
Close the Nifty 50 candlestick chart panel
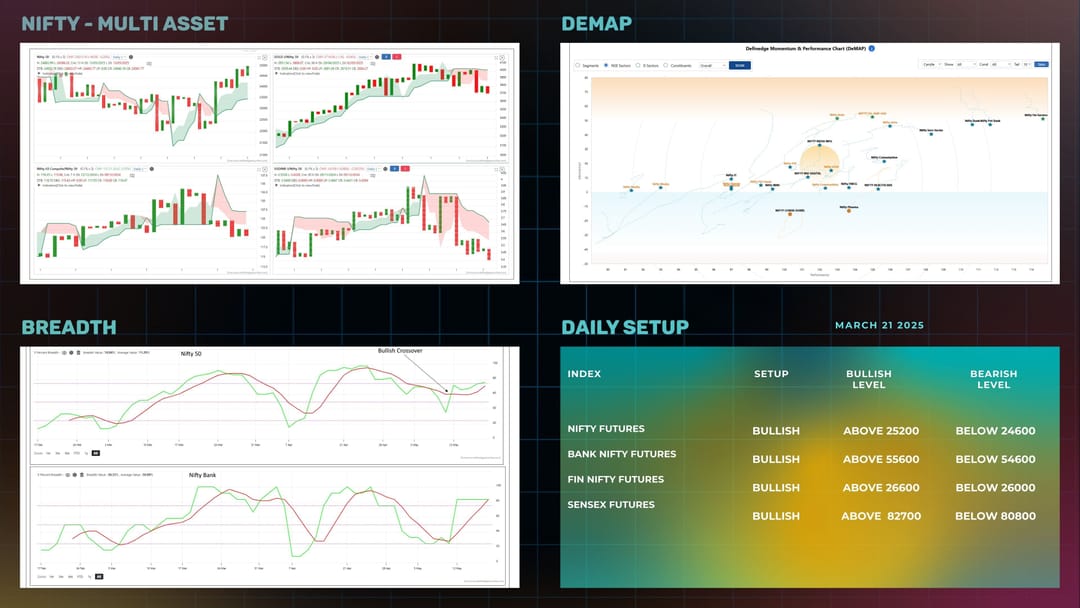[264, 58]
